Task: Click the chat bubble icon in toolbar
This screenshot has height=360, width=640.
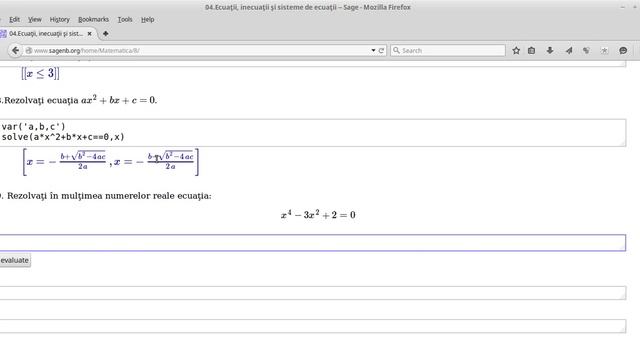Action: 623,51
